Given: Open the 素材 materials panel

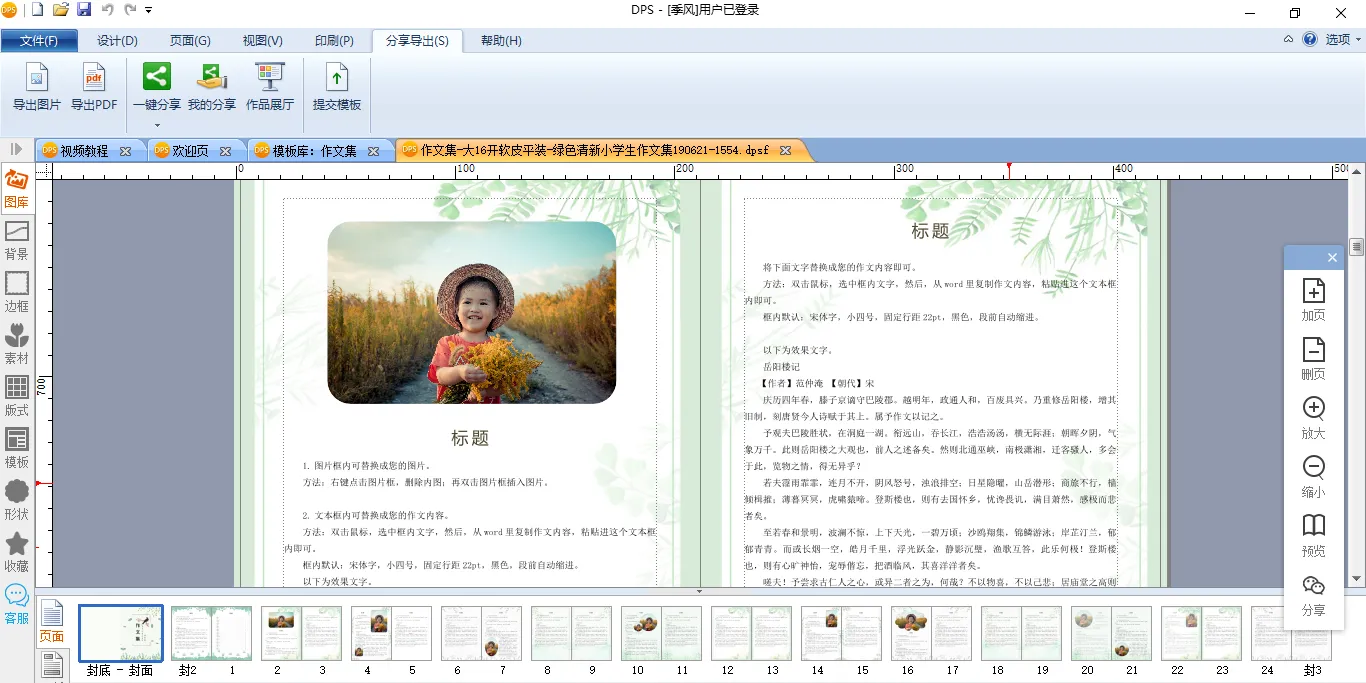Looking at the screenshot, I should tap(16, 344).
